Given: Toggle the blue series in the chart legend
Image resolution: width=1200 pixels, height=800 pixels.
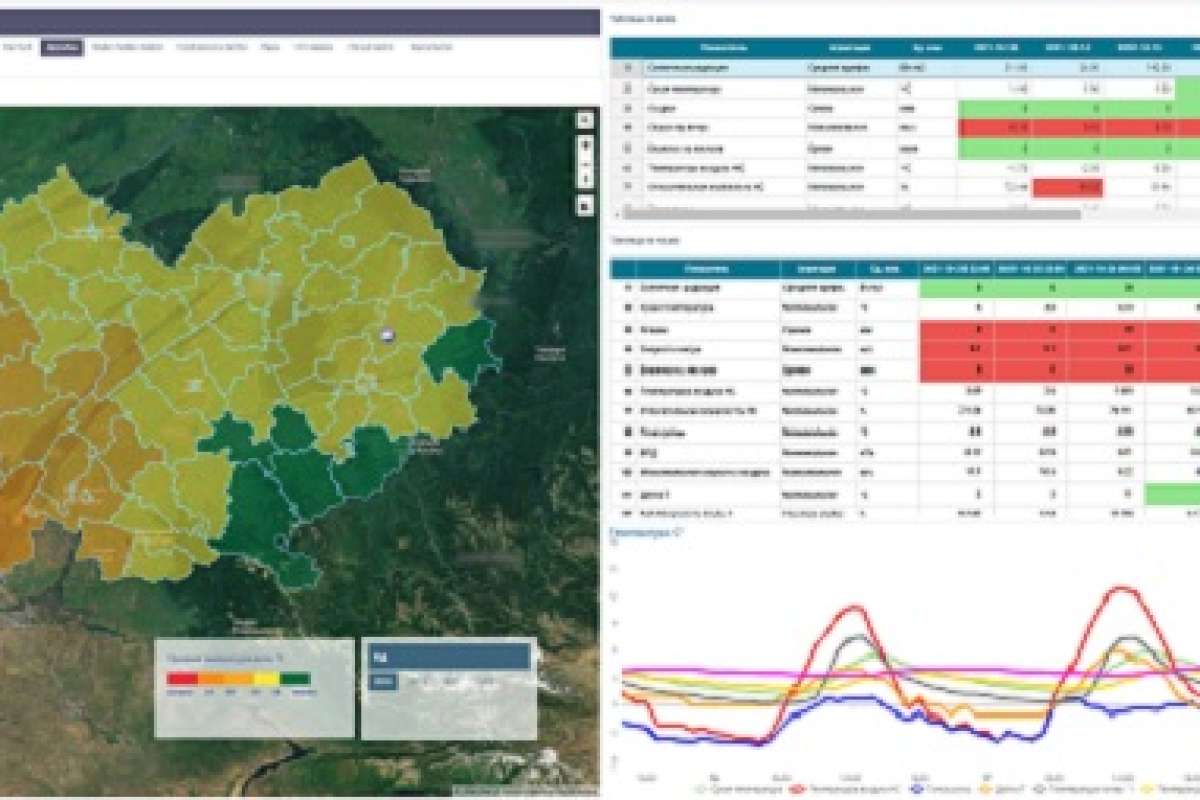Looking at the screenshot, I should click(917, 789).
